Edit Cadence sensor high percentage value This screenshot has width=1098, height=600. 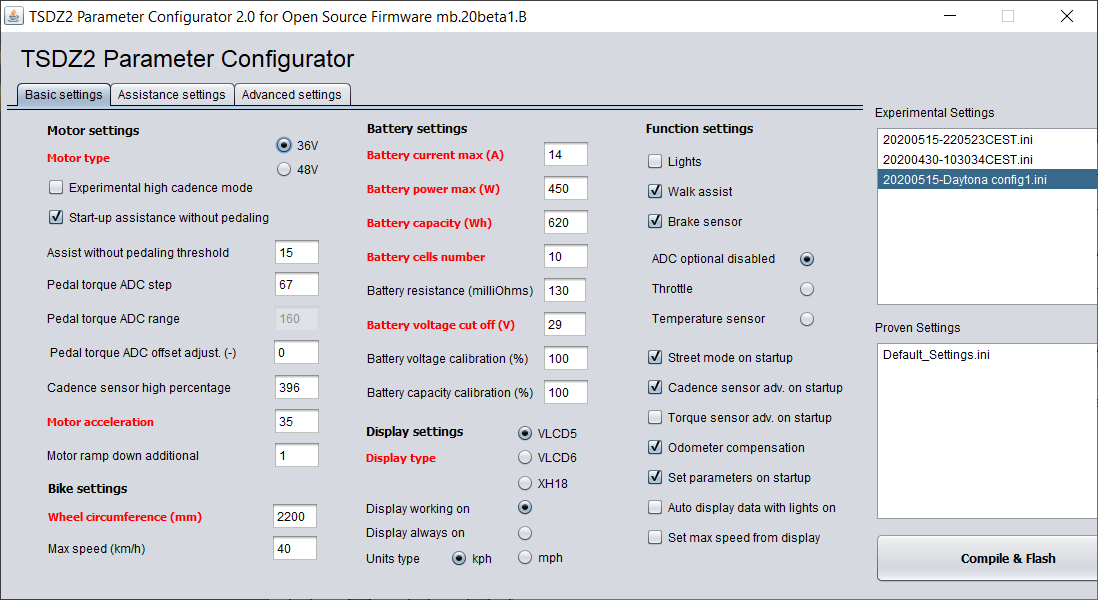coord(297,387)
